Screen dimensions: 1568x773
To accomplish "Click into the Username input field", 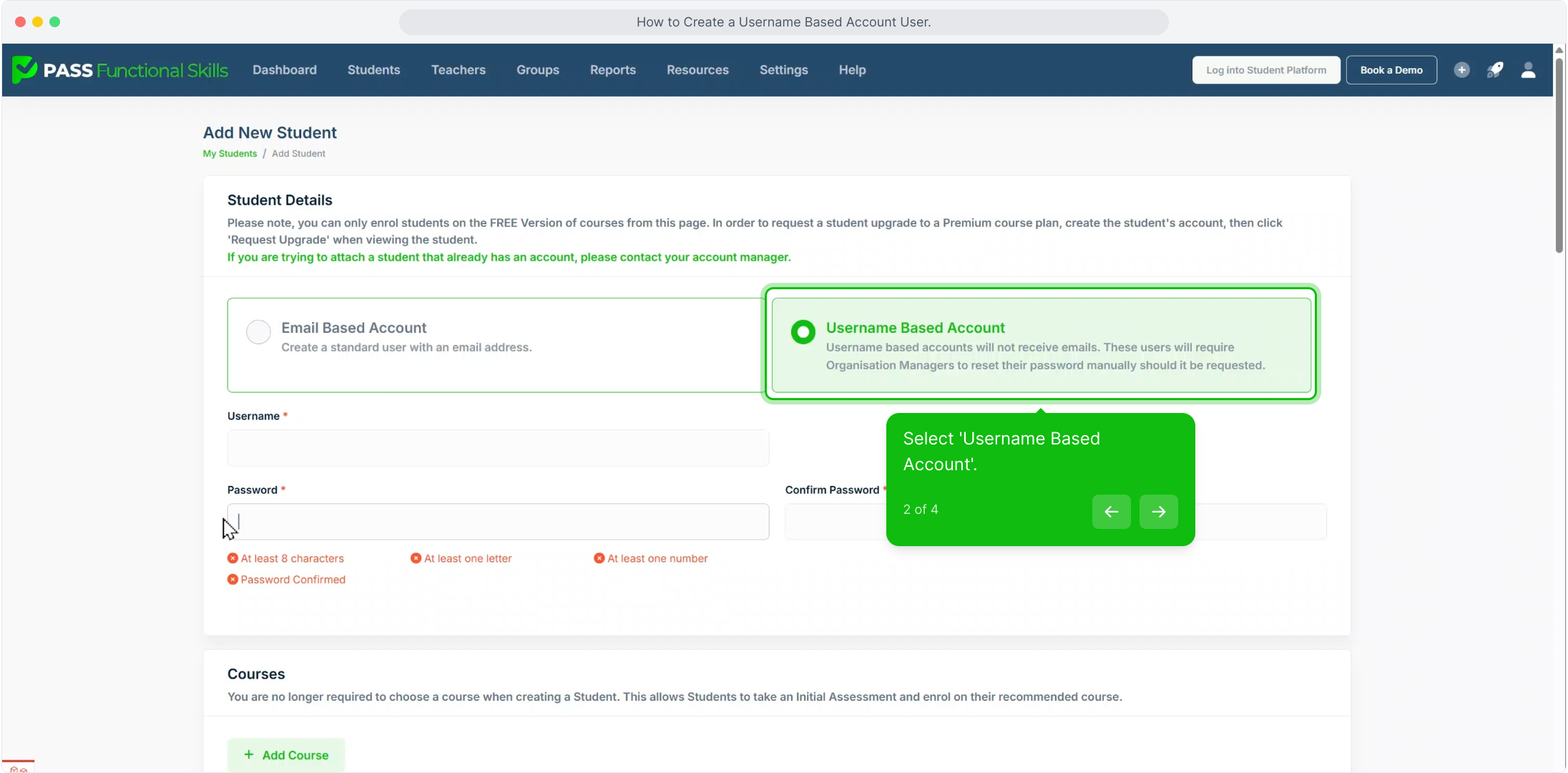I will tap(498, 448).
